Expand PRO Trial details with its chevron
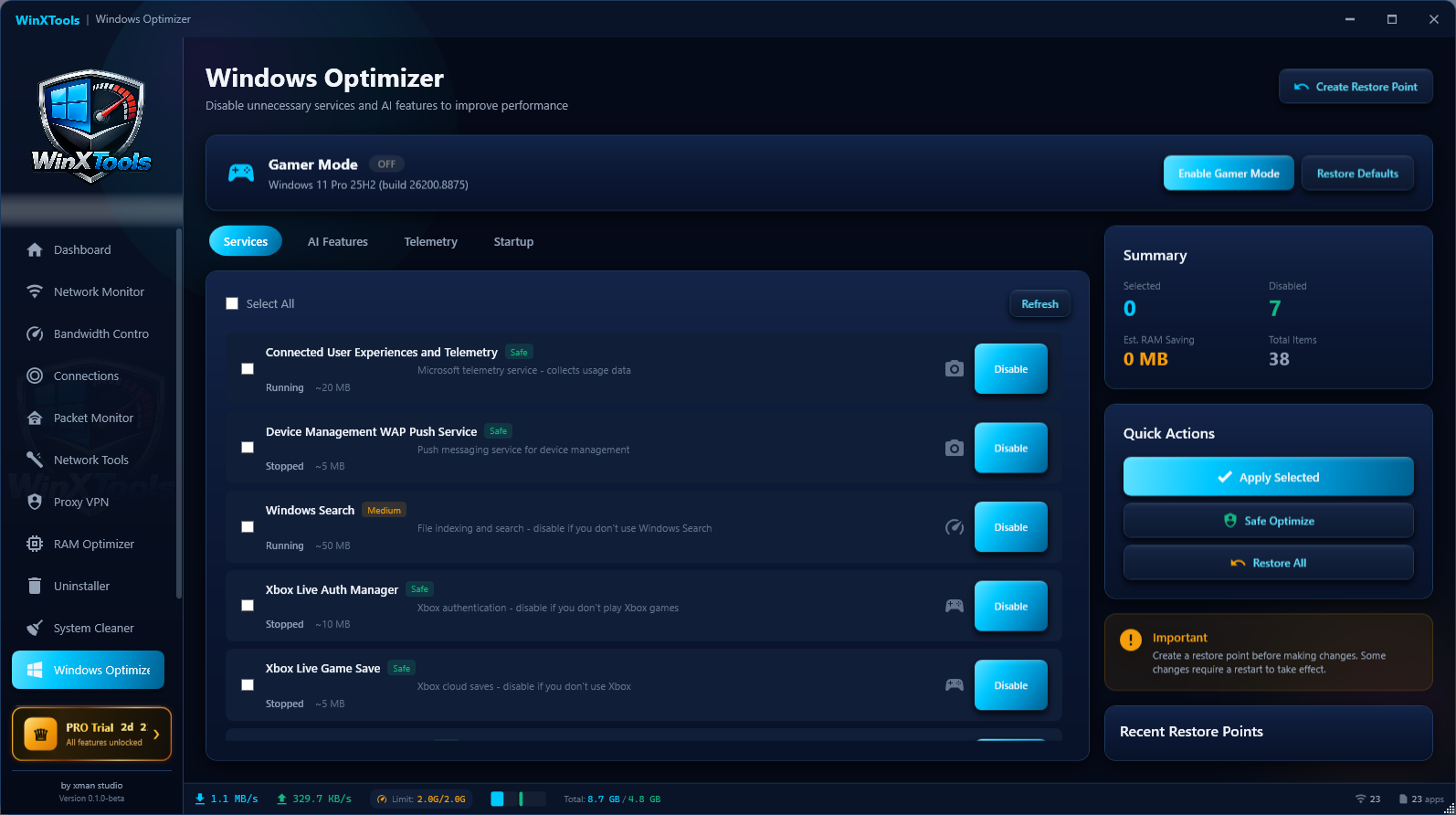 click(156, 734)
